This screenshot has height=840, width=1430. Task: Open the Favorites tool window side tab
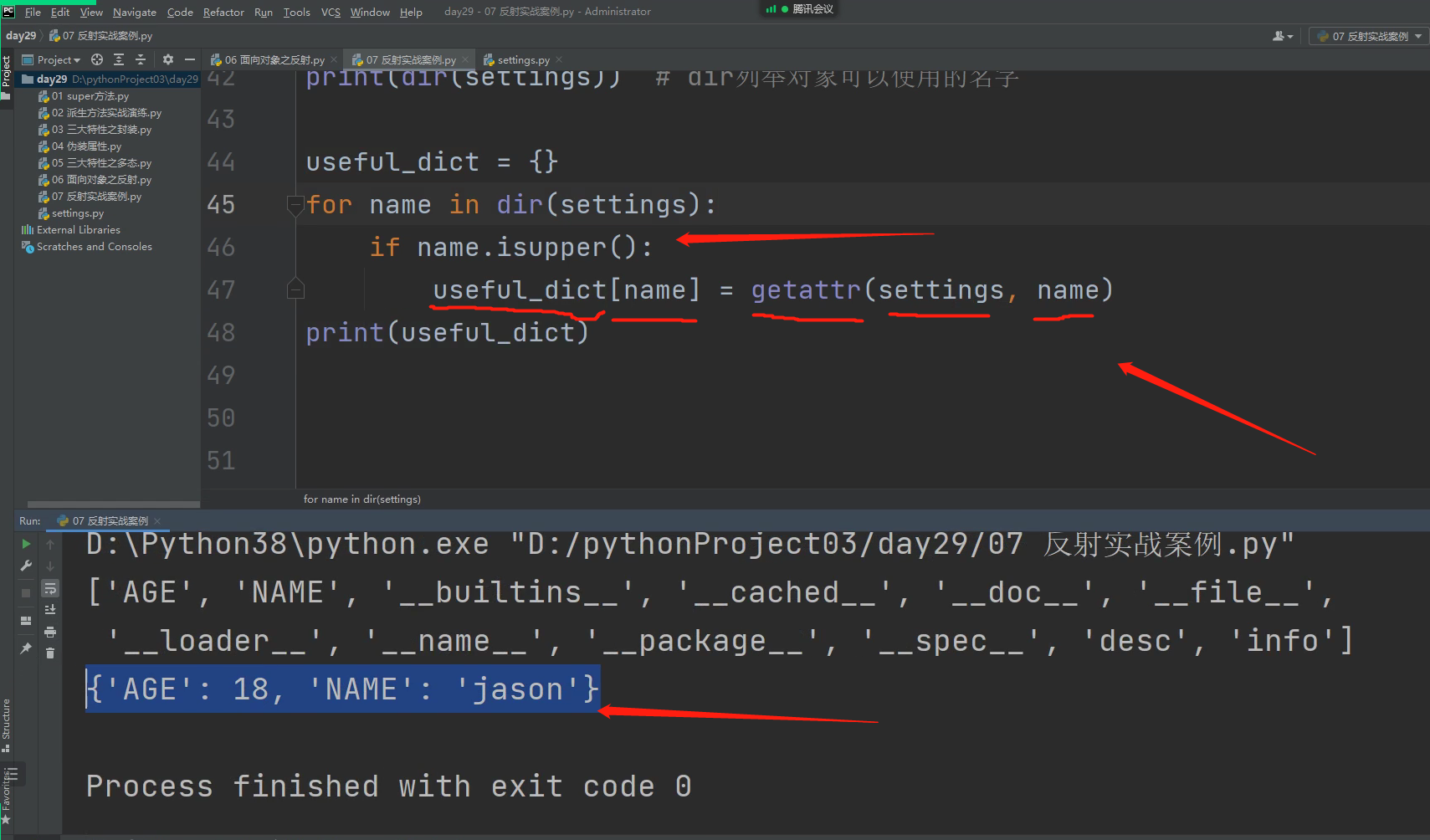pos(6,799)
